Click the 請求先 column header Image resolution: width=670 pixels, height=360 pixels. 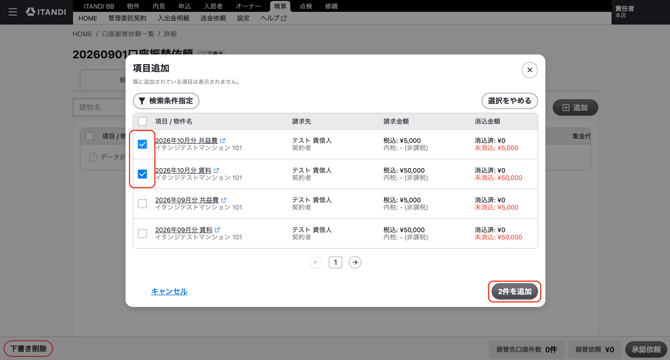(x=301, y=121)
